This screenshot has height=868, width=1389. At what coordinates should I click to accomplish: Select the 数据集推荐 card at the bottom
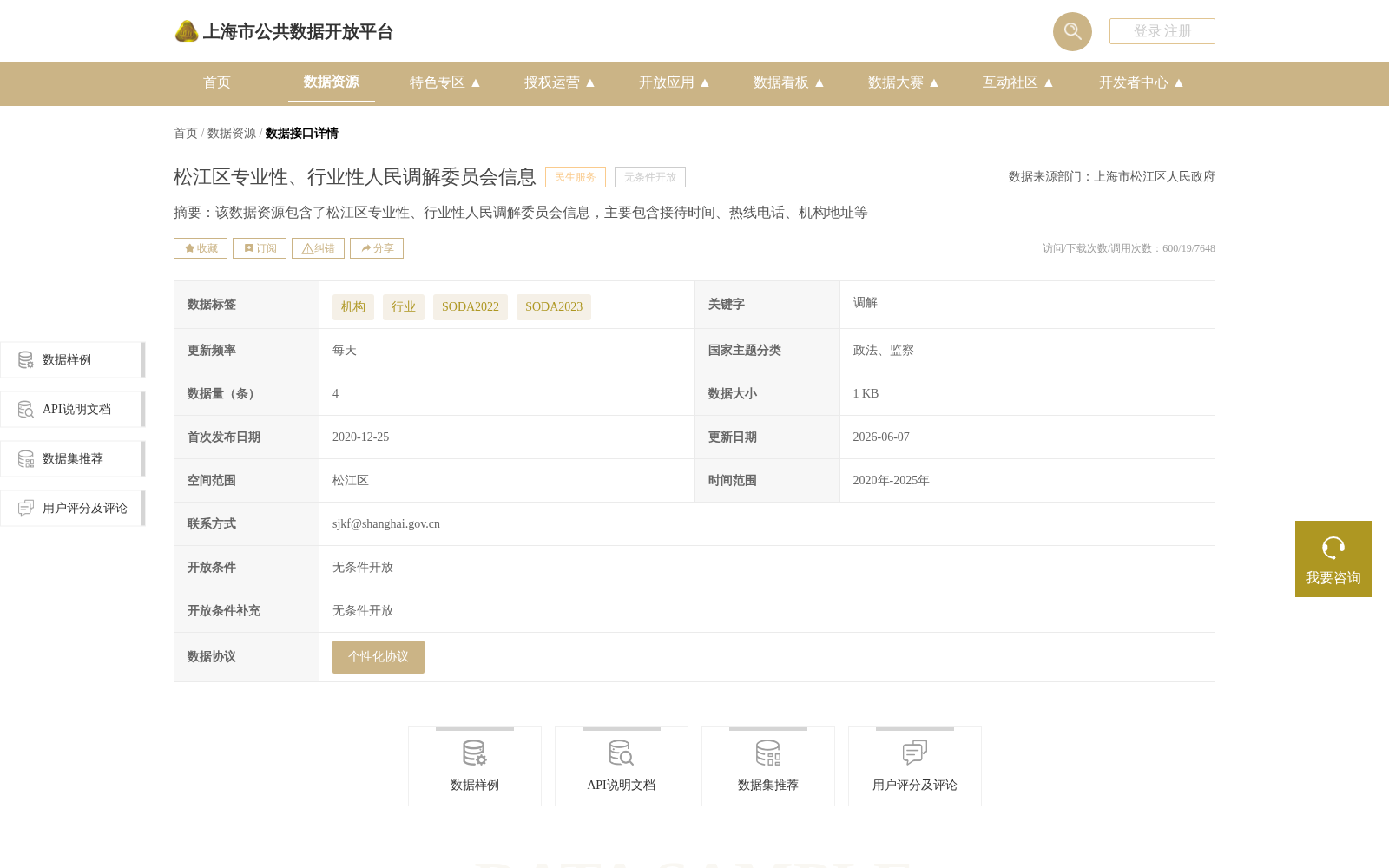pos(768,766)
